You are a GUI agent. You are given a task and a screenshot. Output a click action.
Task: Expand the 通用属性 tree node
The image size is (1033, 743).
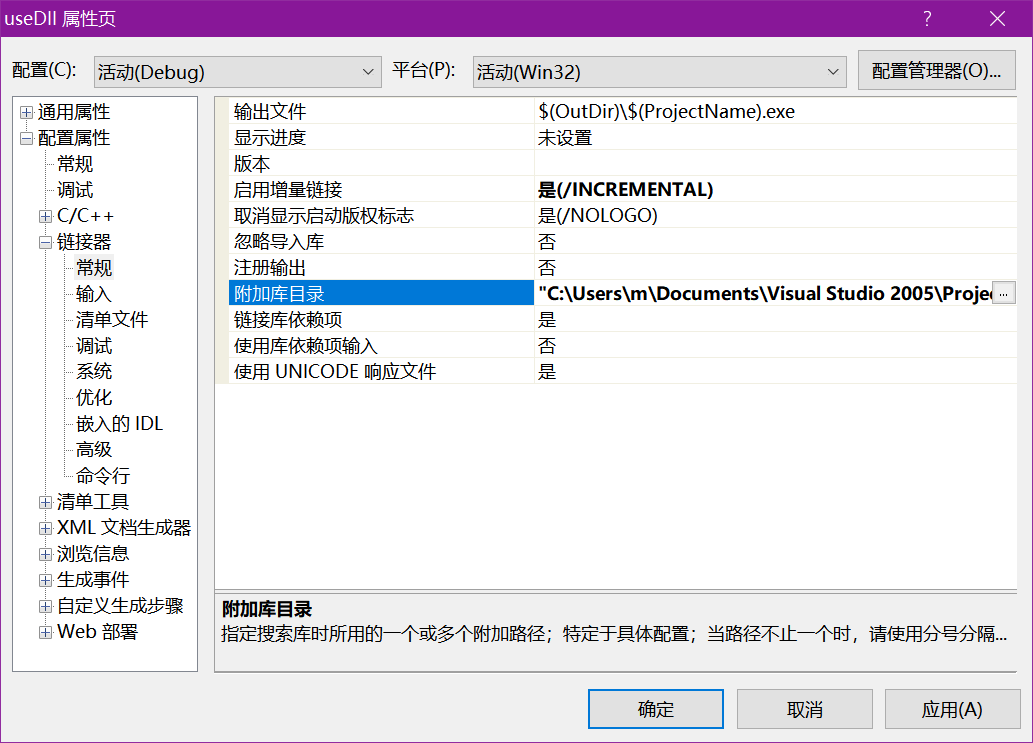pyautogui.click(x=26, y=112)
